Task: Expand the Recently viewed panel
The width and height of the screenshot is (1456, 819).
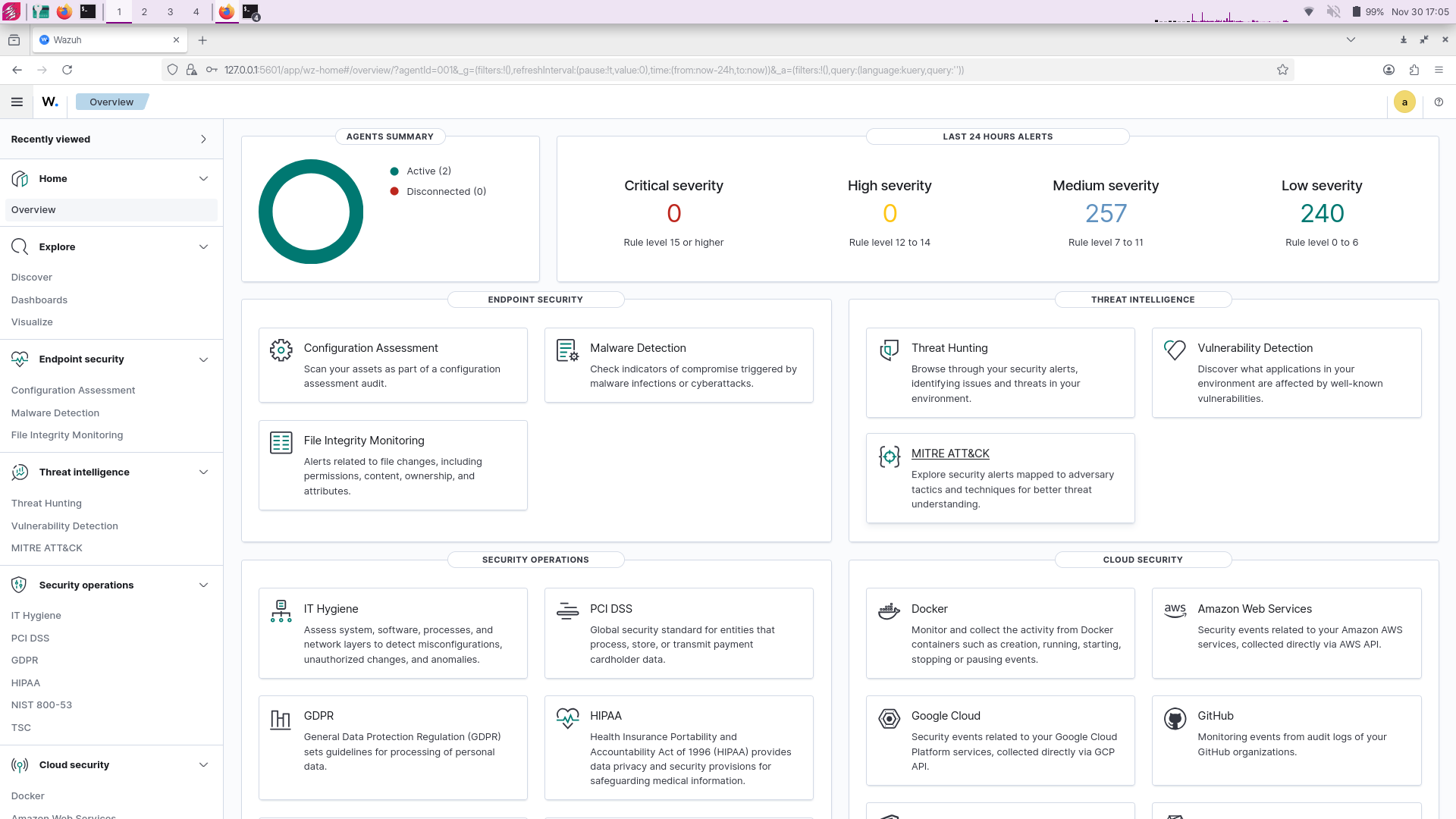Action: [203, 140]
